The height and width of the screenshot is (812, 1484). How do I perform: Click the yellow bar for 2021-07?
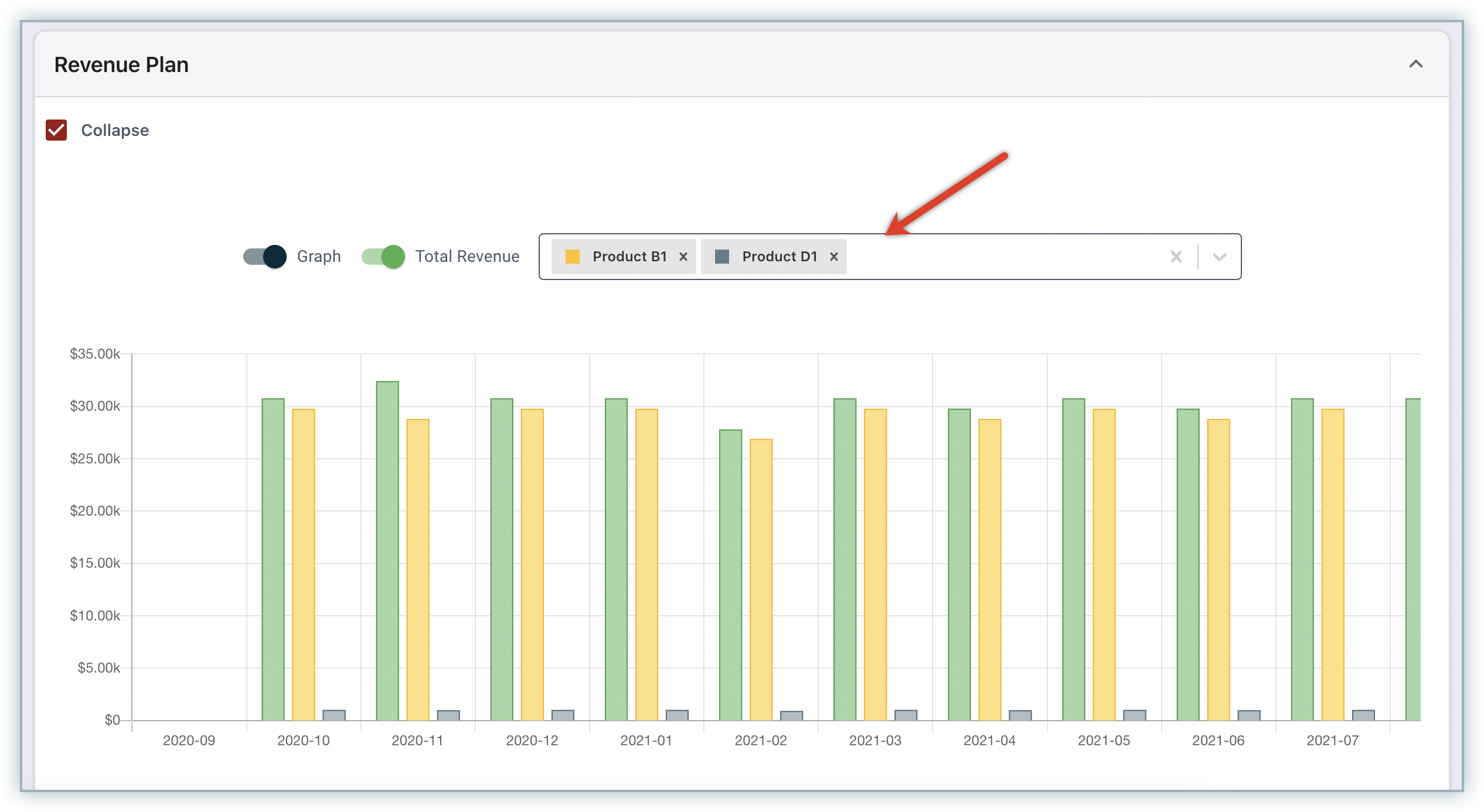pyautogui.click(x=1333, y=565)
